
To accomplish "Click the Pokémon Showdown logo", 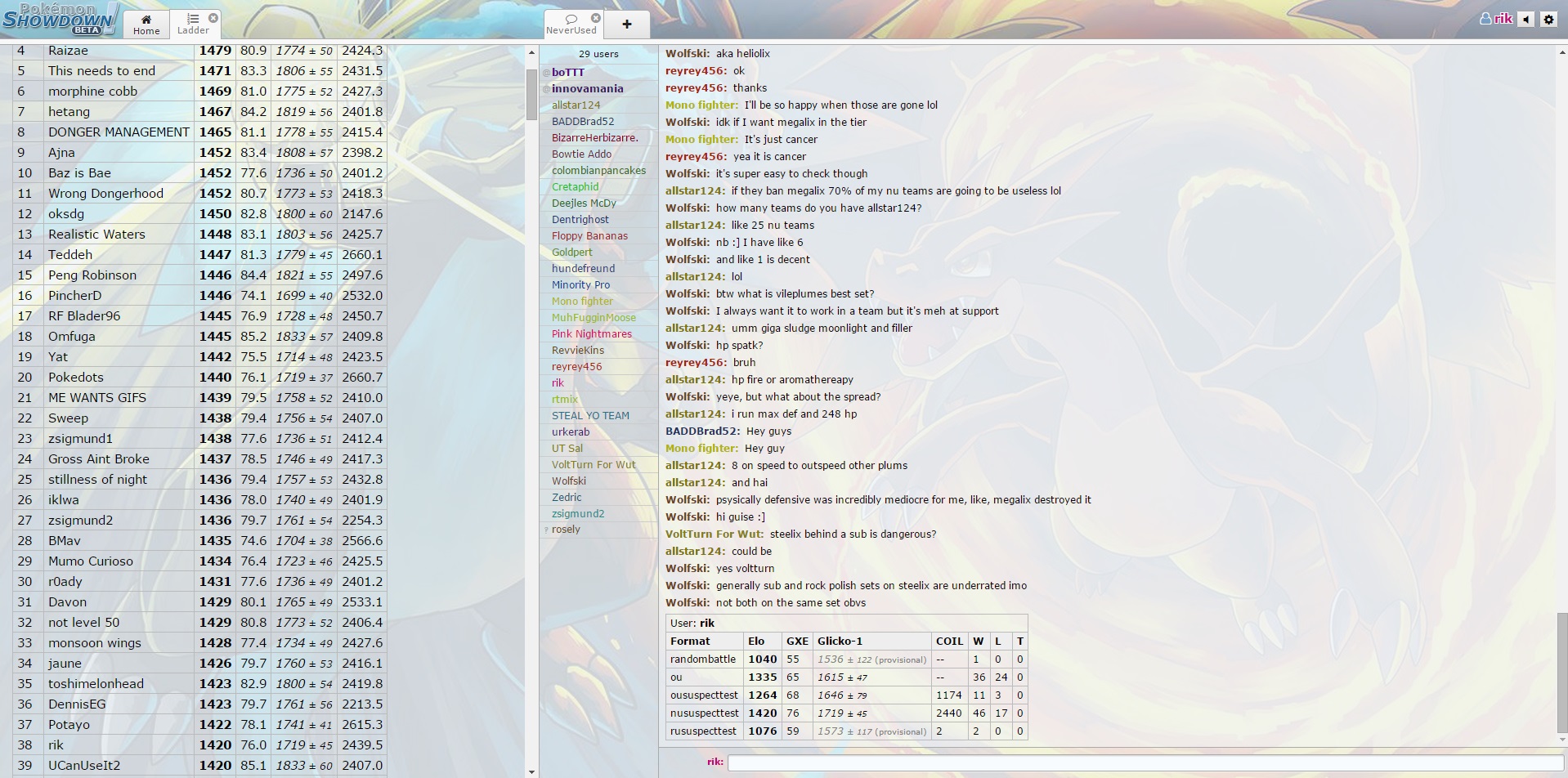I will (60, 18).
